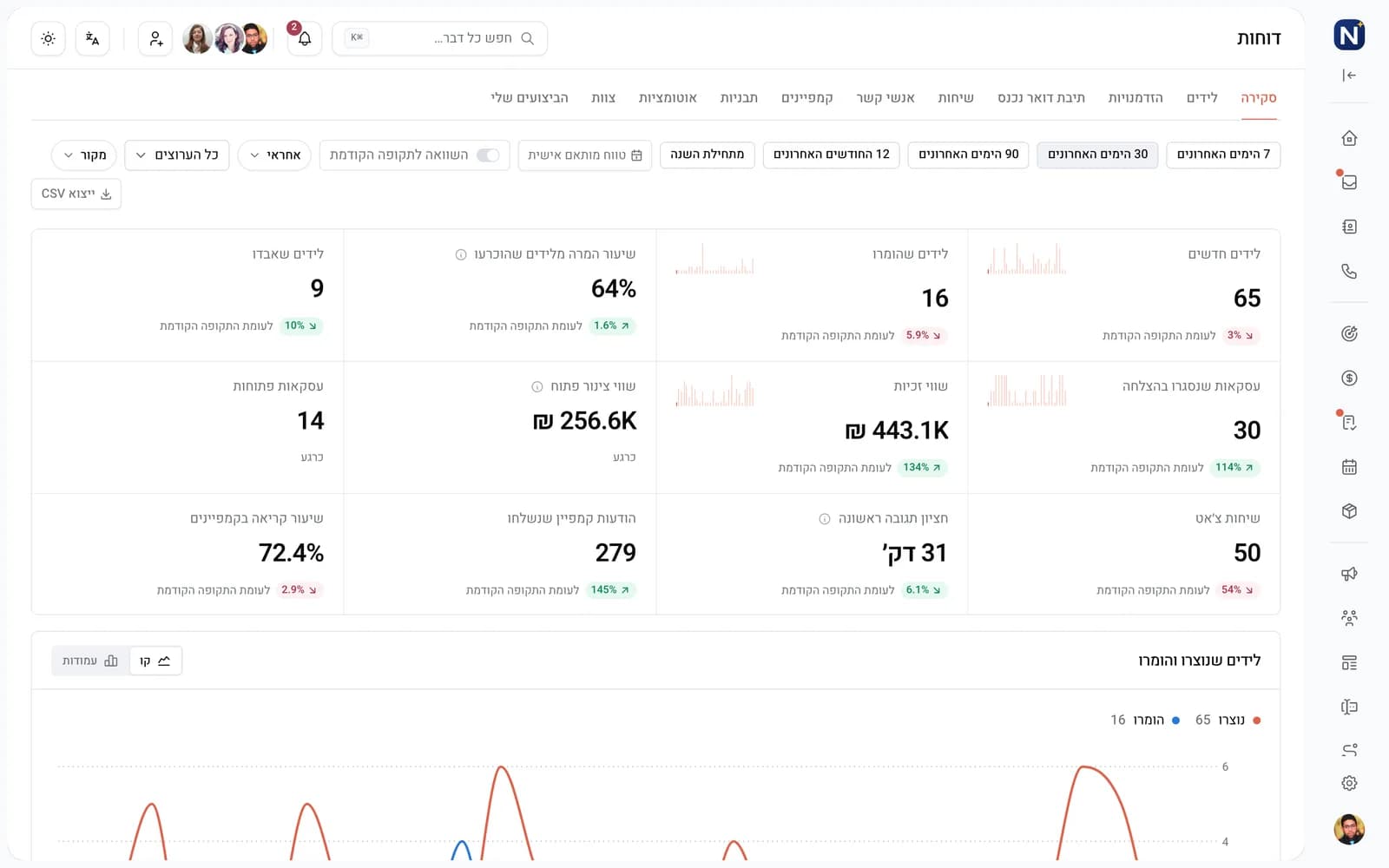
Task: Click the add user icon
Action: click(155, 38)
